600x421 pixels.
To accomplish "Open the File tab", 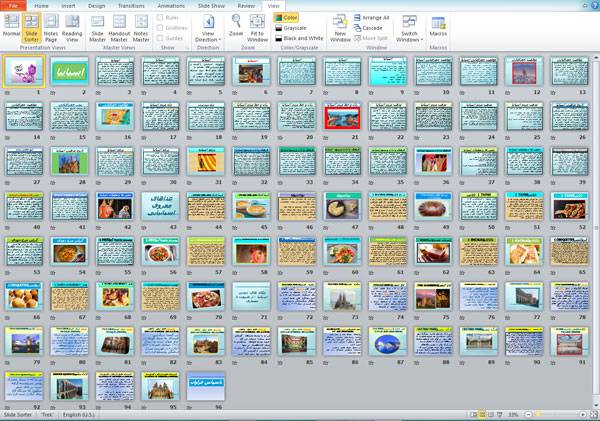I will (13, 6).
